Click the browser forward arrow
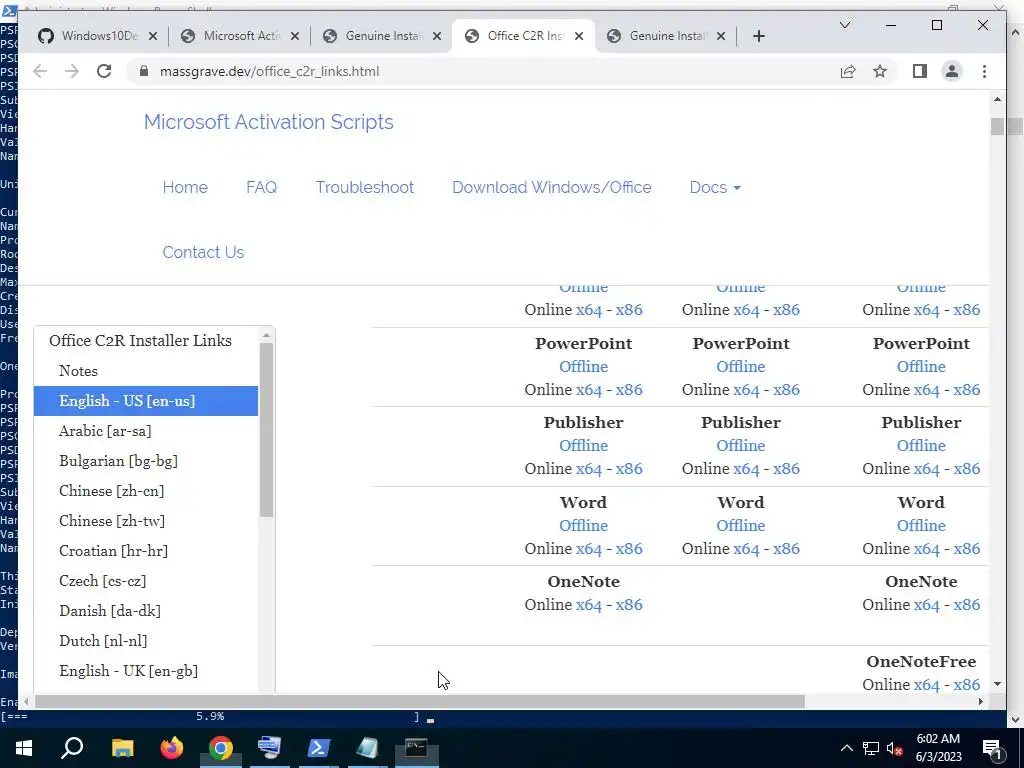Image resolution: width=1024 pixels, height=768 pixels. pyautogui.click(x=72, y=71)
